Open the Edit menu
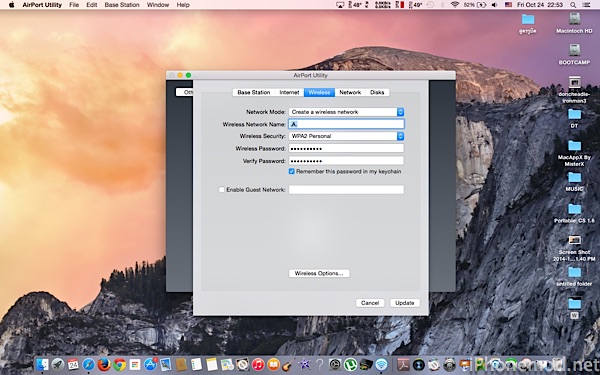Viewport: 600px width, 375px height. (x=91, y=5)
